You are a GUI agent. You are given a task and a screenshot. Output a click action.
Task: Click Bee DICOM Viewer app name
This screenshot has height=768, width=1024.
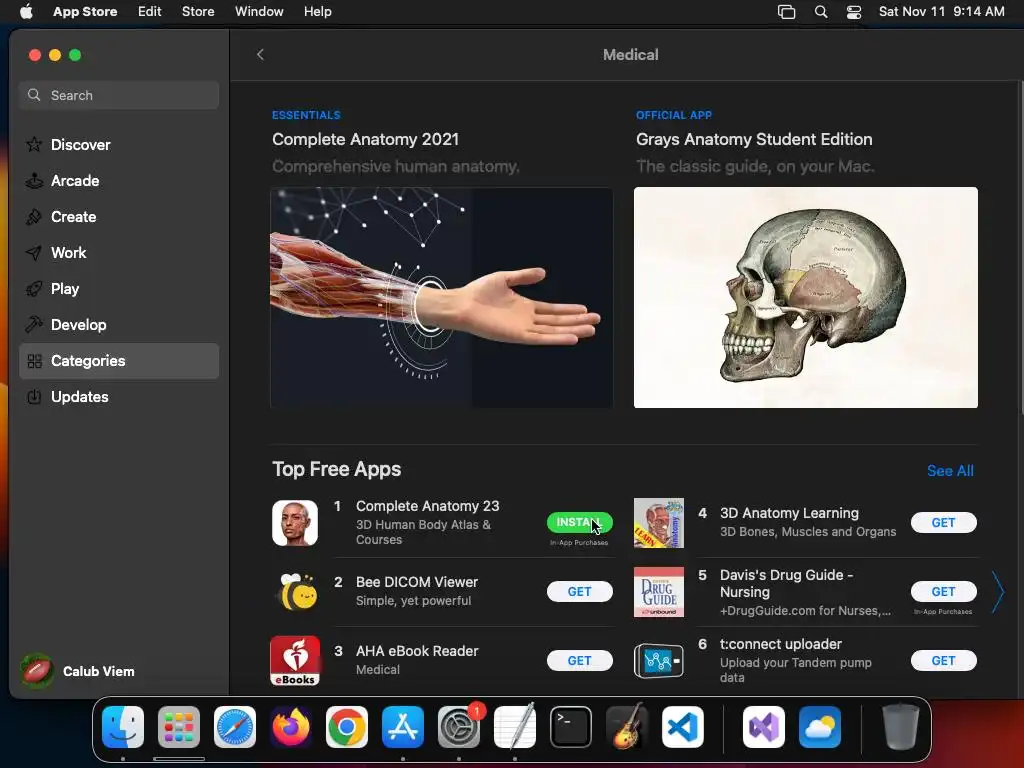click(x=417, y=582)
